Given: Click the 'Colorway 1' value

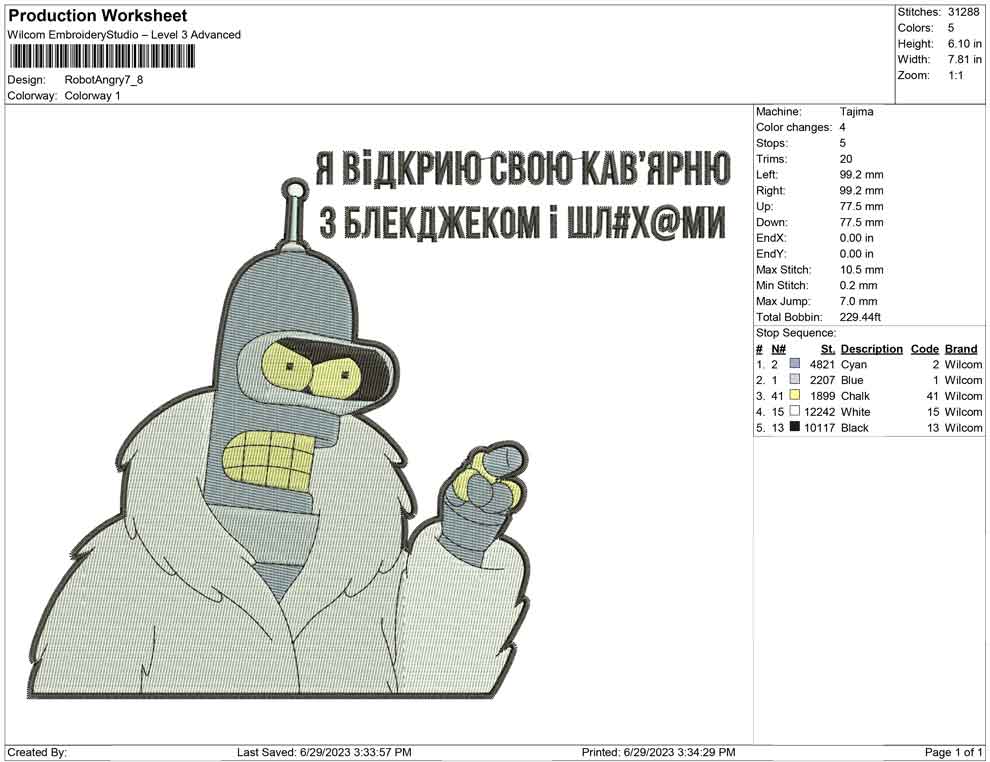Looking at the screenshot, I should pos(92,96).
